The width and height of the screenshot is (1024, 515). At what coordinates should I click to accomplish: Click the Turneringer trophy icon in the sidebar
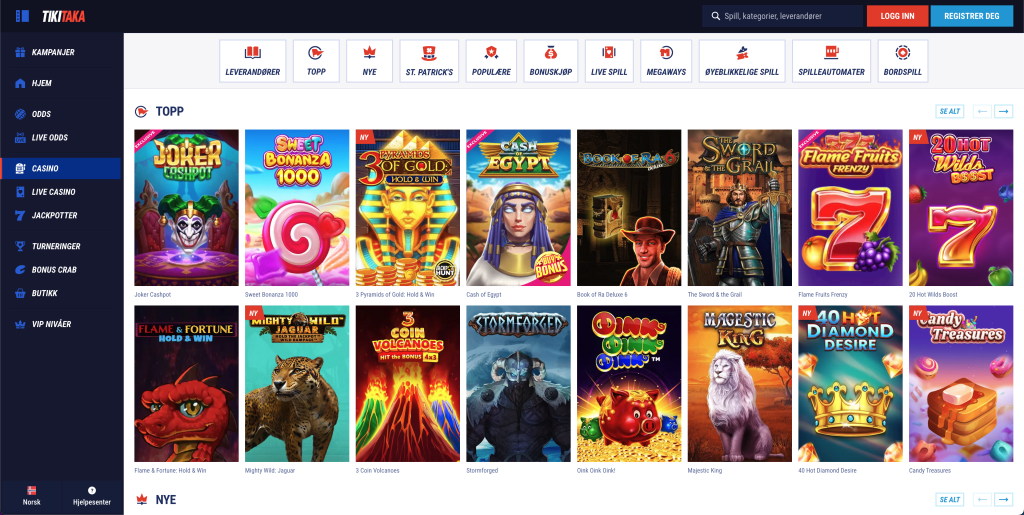click(x=20, y=246)
